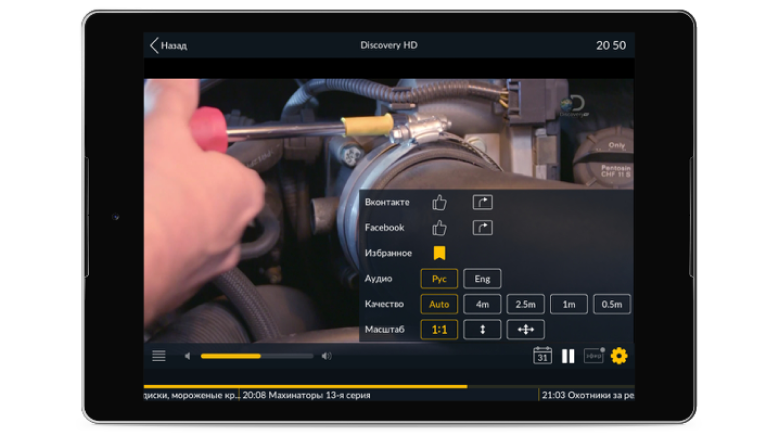
Task: Click the loud speaker icon
Action: tap(326, 356)
